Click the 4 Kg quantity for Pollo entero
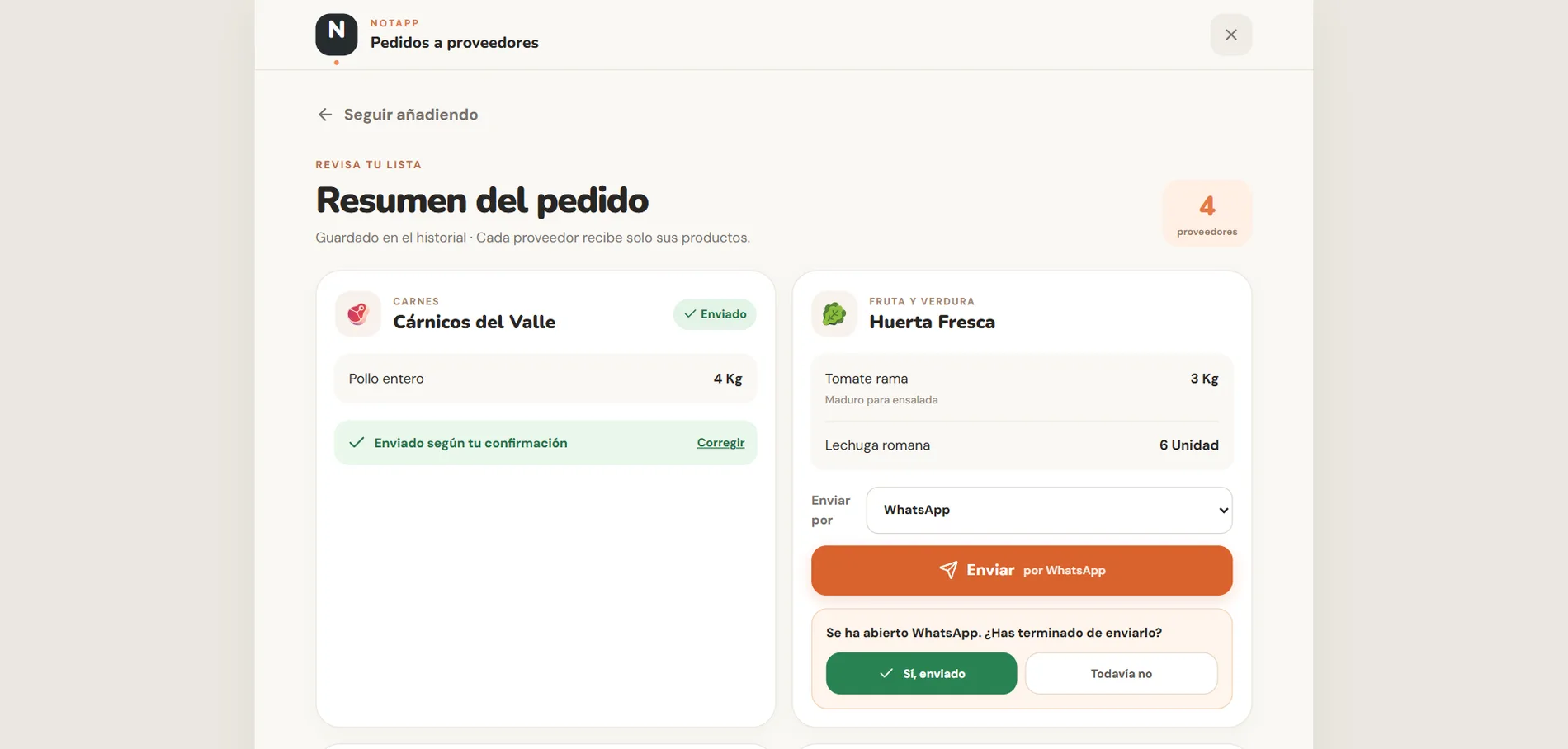The height and width of the screenshot is (749, 1568). pyautogui.click(x=728, y=379)
